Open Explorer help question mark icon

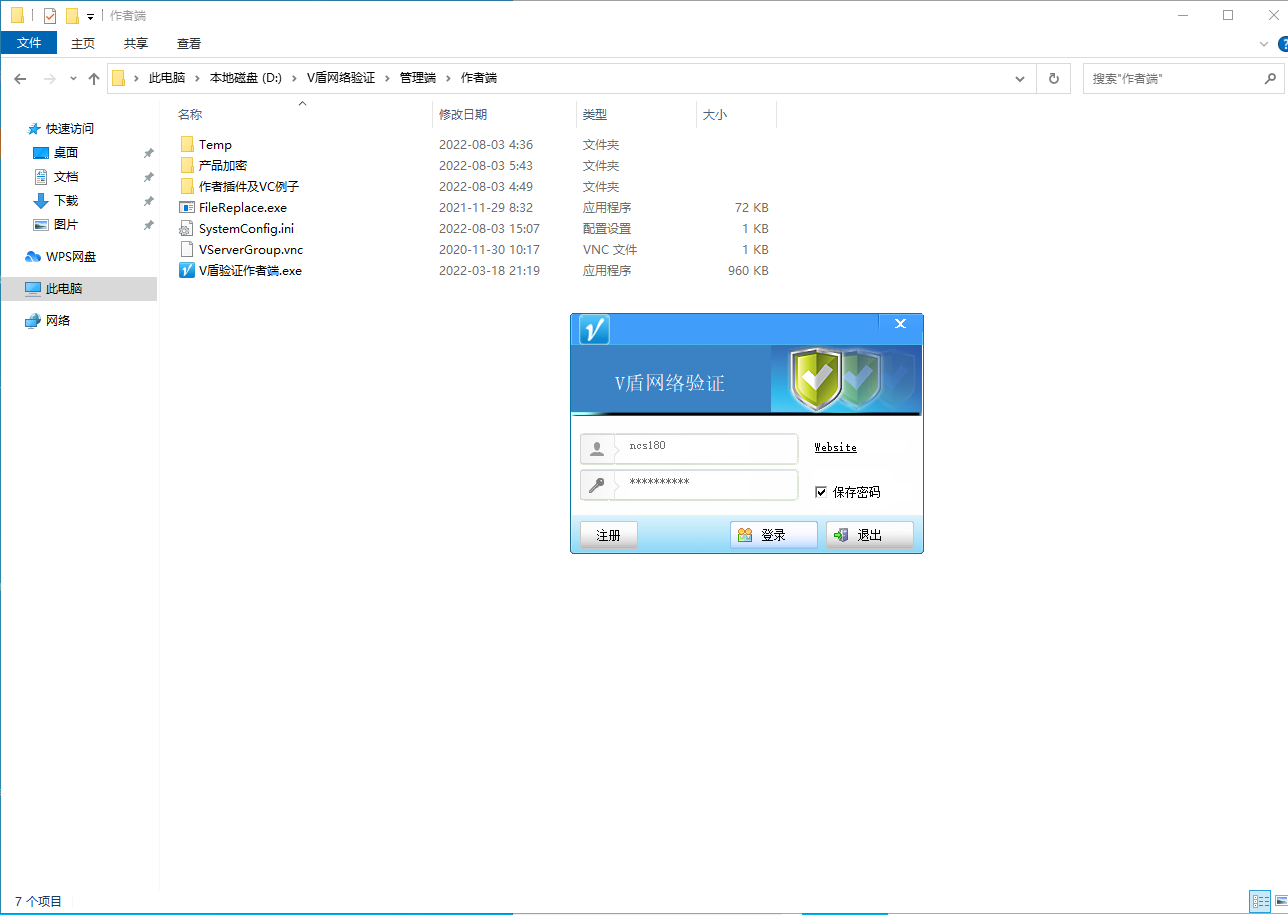pyautogui.click(x=1283, y=44)
